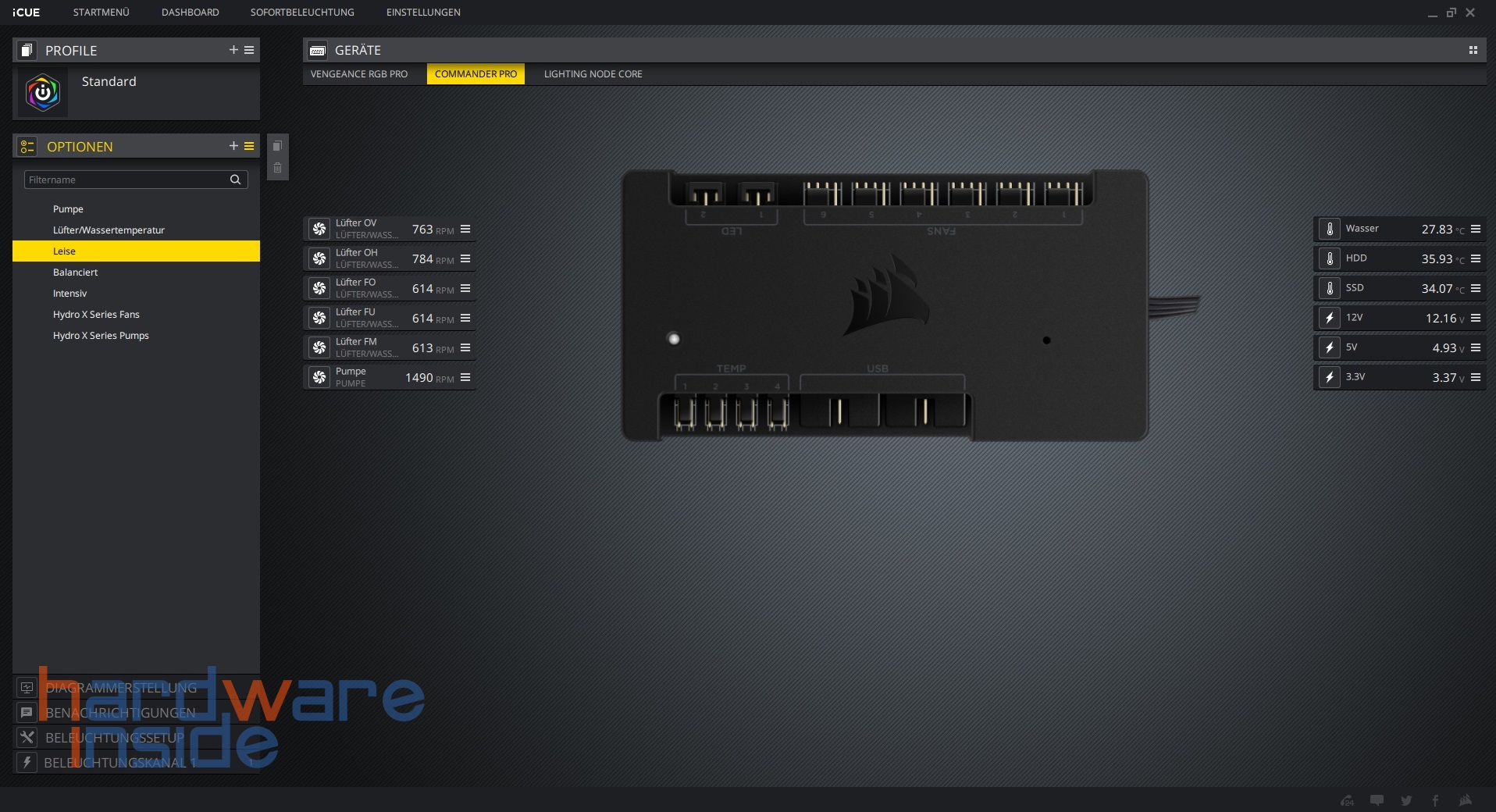Click the 12V voltage lightning icon

pyautogui.click(x=1330, y=318)
